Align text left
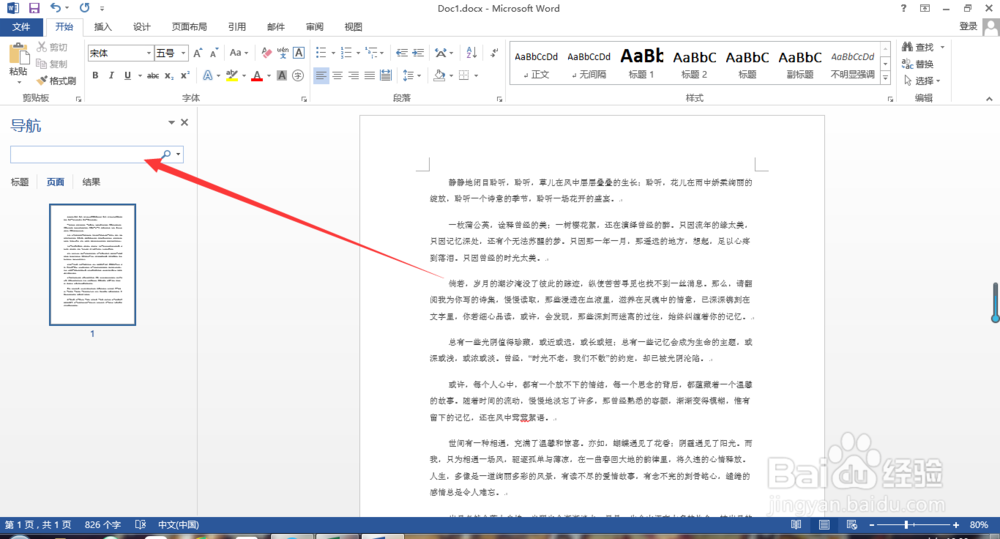Viewport: 1000px width, 539px height. coord(321,75)
